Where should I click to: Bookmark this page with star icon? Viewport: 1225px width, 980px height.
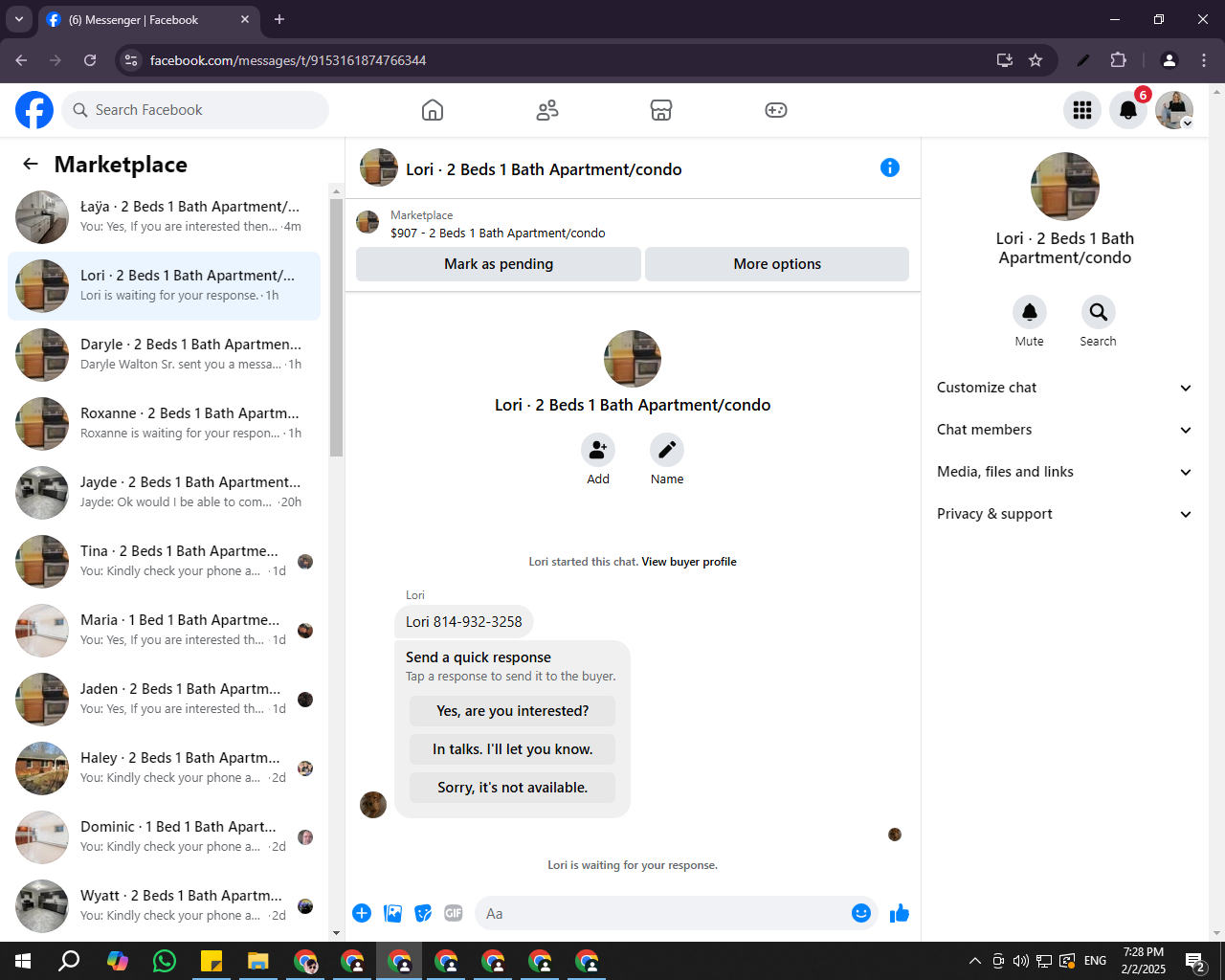[x=1036, y=60]
